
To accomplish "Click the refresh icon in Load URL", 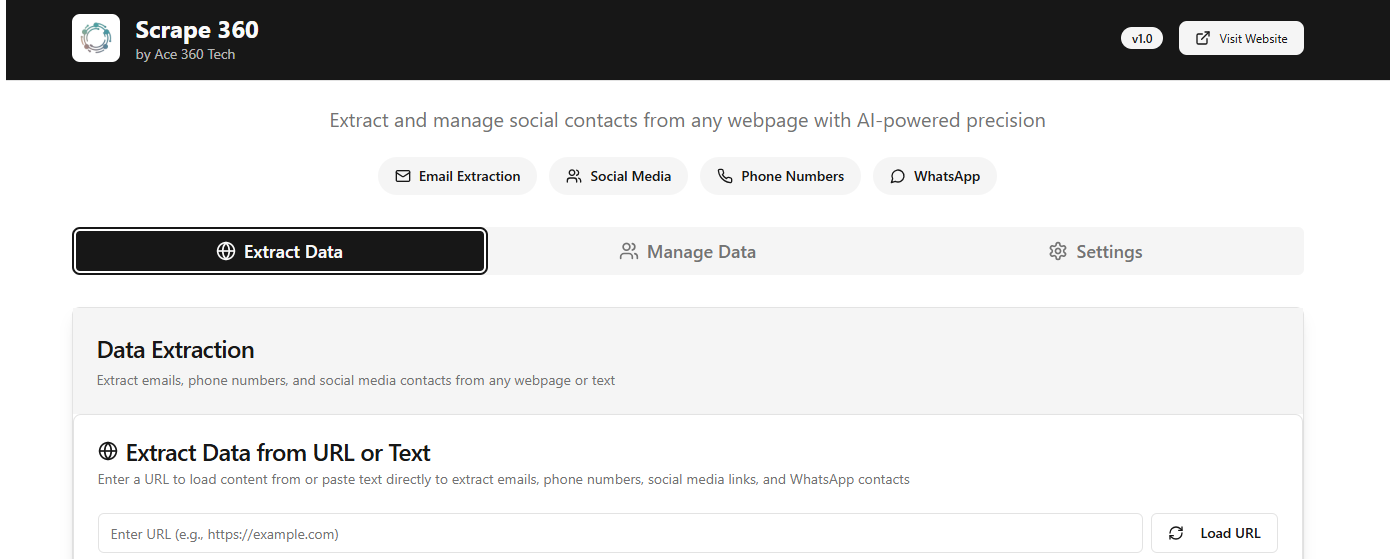I will (x=1176, y=533).
